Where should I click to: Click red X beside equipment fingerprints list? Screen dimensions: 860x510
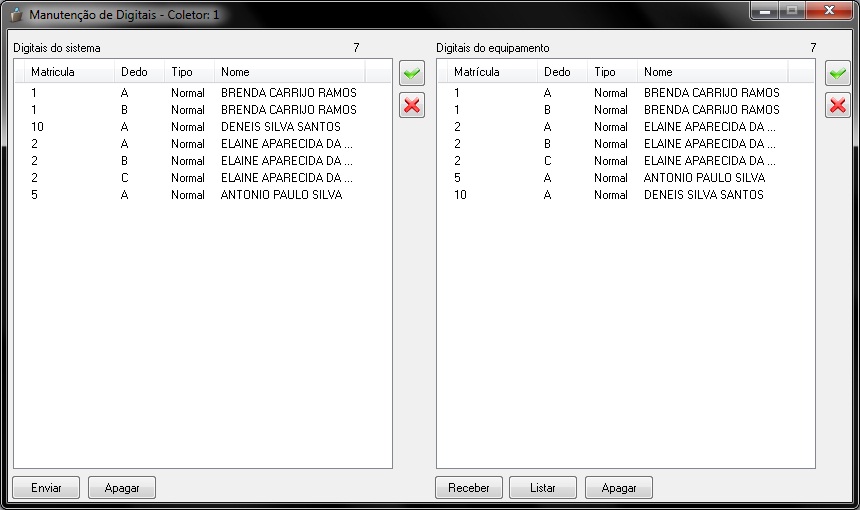[x=837, y=105]
